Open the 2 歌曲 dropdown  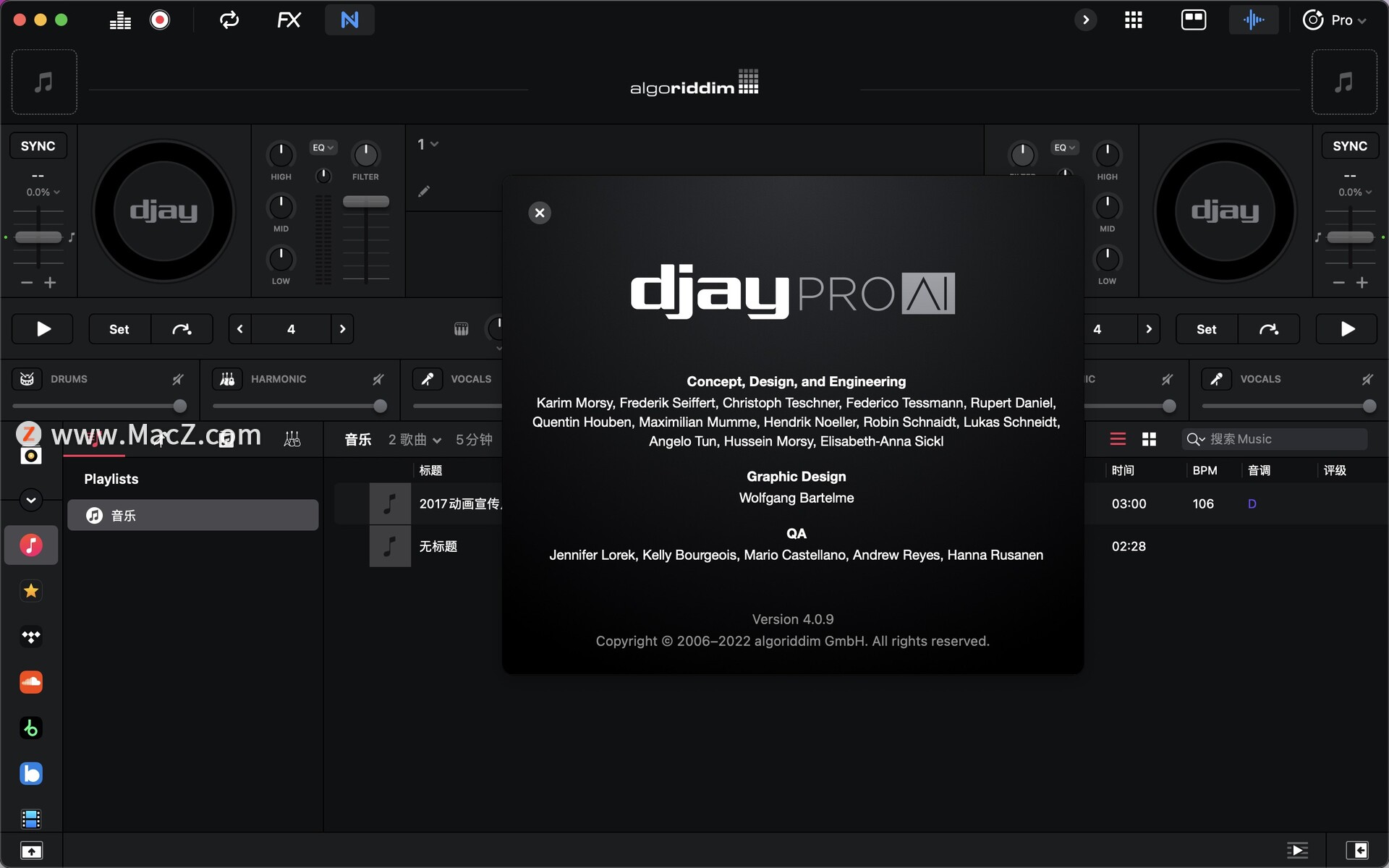point(415,440)
